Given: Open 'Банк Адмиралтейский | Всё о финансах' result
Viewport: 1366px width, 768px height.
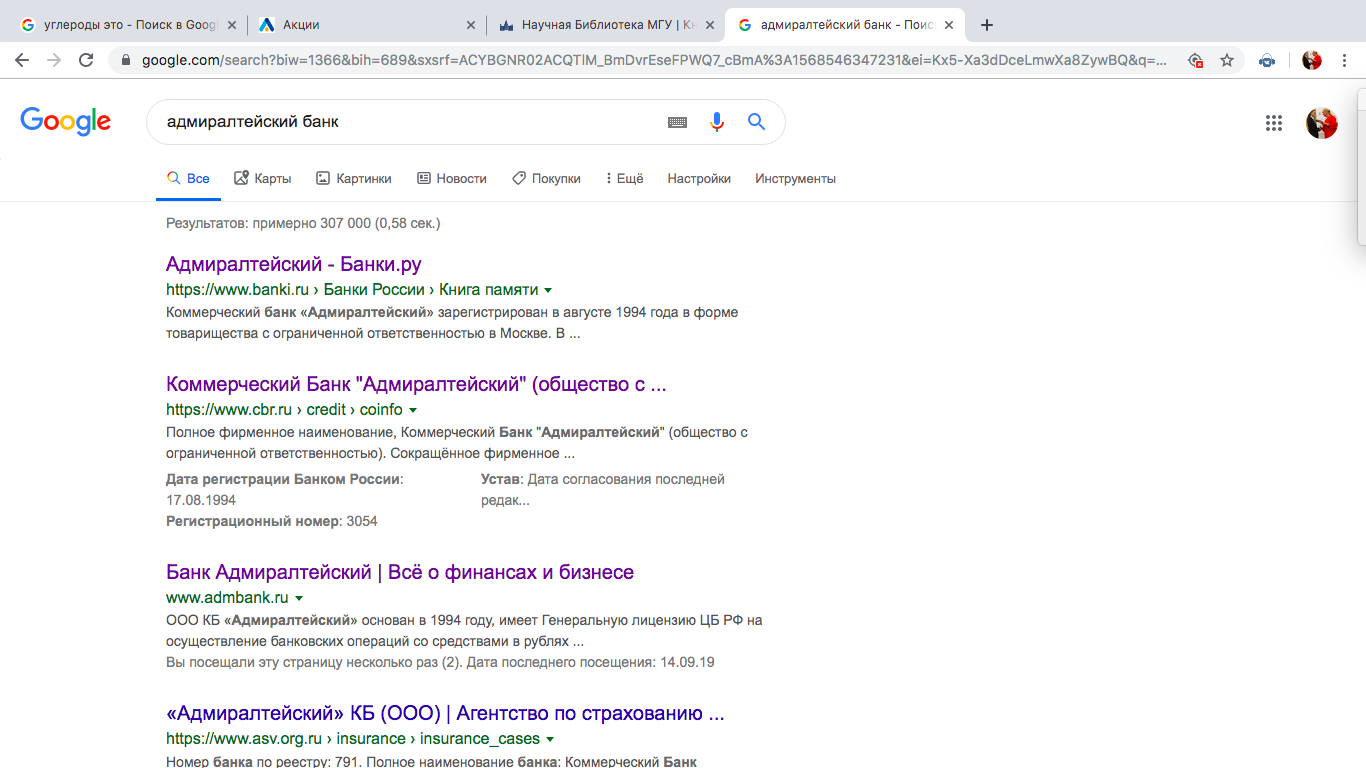Looking at the screenshot, I should point(400,572).
